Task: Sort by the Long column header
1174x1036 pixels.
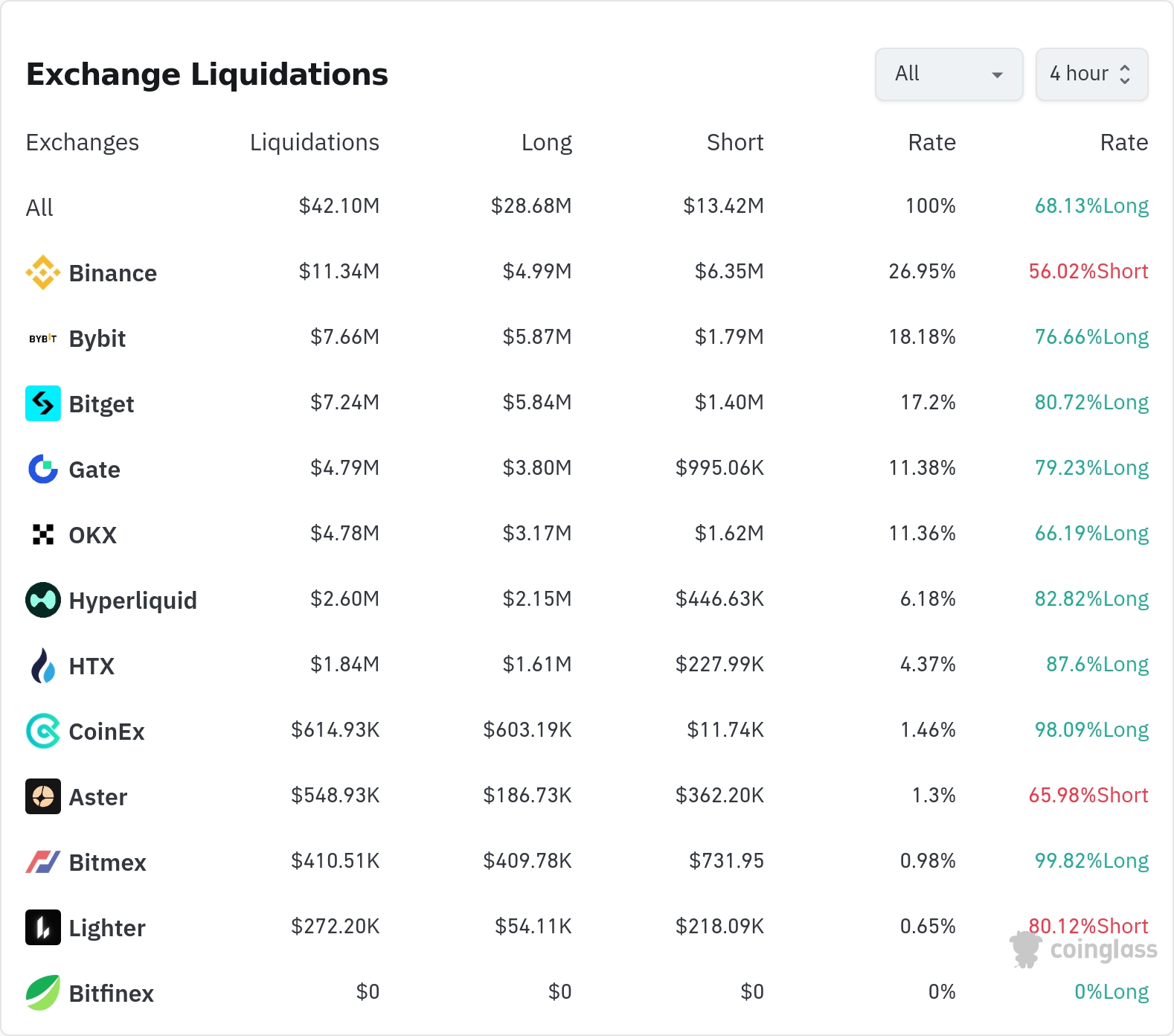Action: (546, 142)
